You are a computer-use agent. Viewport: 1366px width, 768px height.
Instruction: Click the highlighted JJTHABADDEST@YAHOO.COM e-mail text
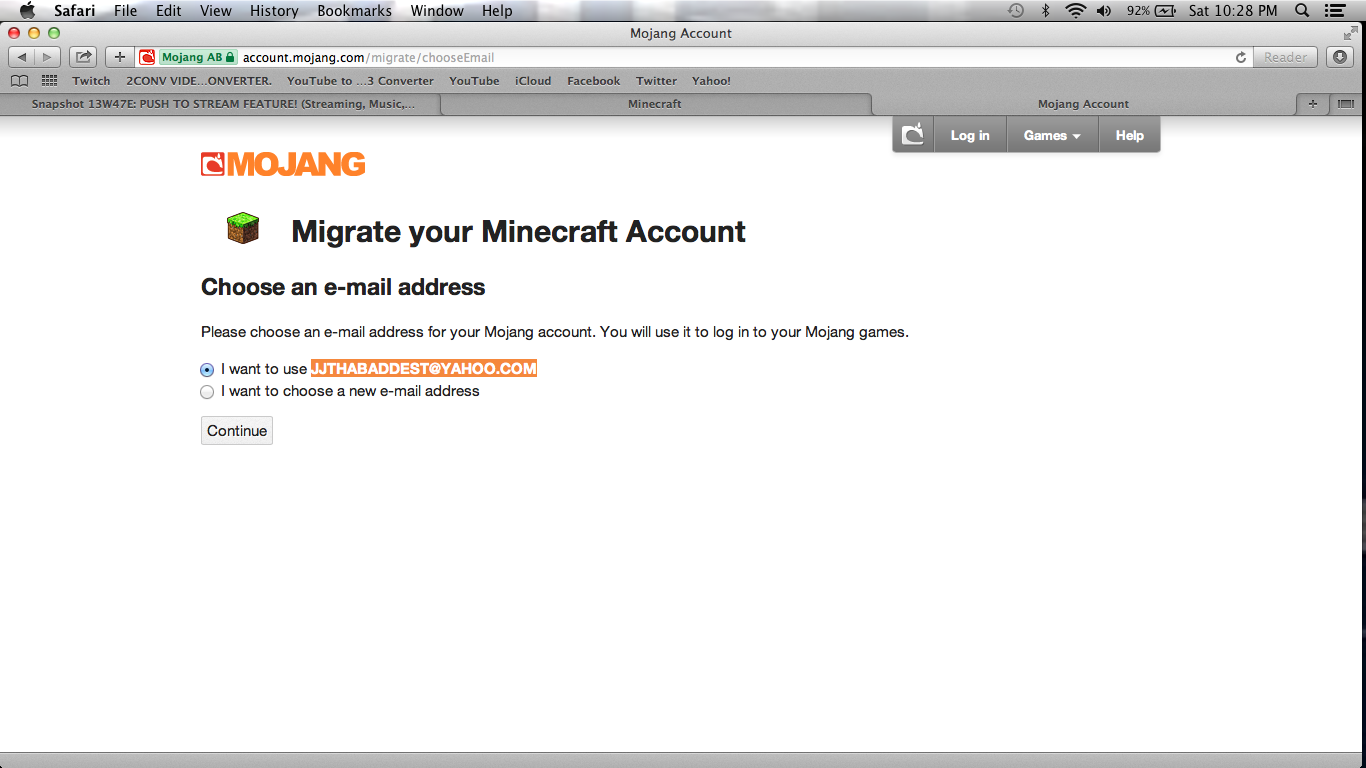[x=424, y=369]
